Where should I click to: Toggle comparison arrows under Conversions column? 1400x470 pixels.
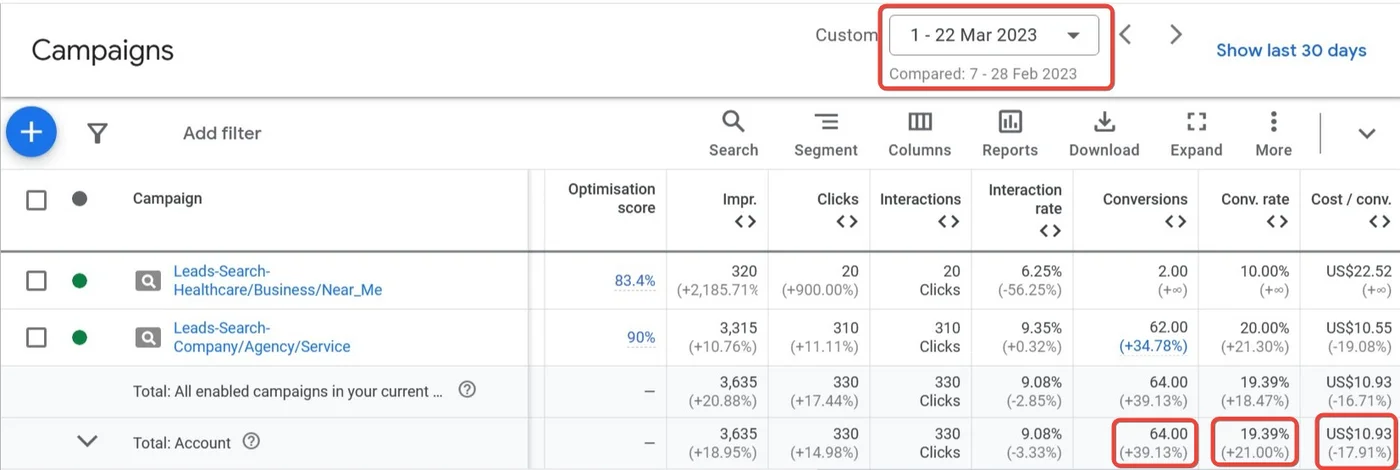click(x=1176, y=222)
